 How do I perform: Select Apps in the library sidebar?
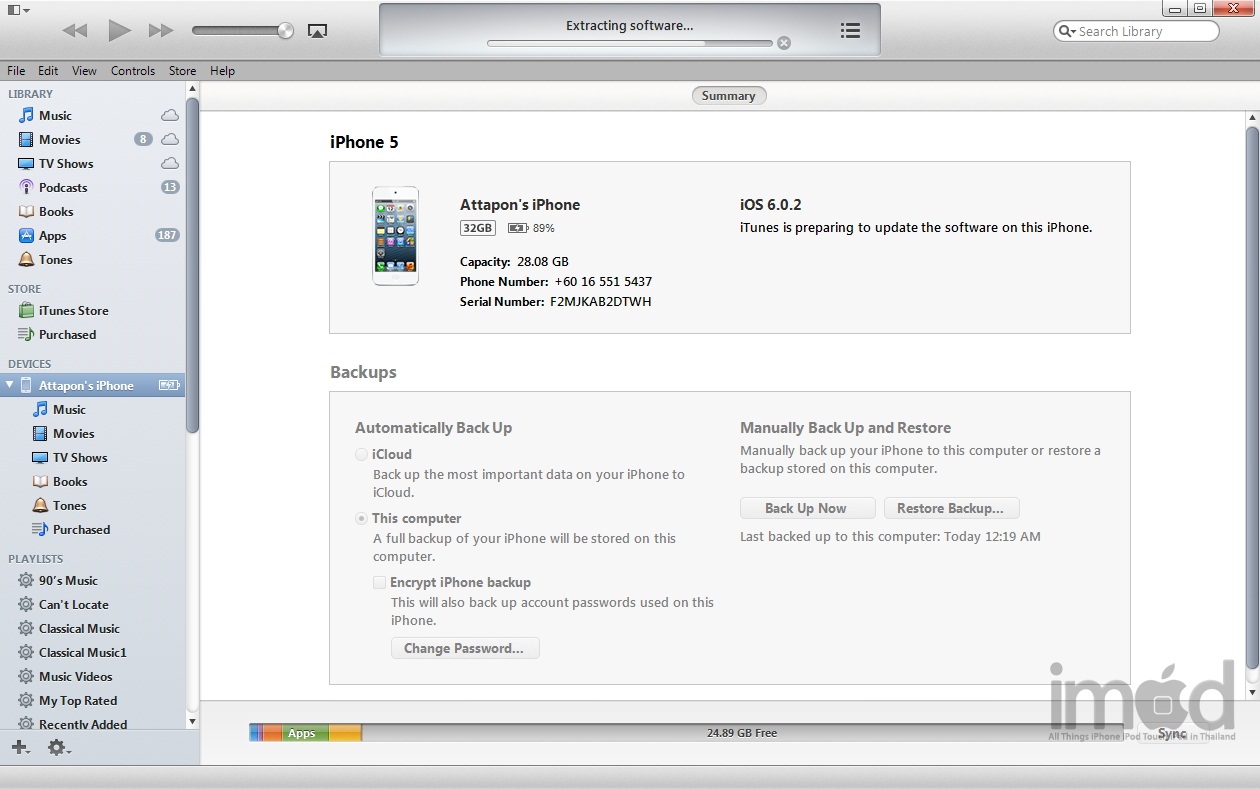tap(52, 236)
